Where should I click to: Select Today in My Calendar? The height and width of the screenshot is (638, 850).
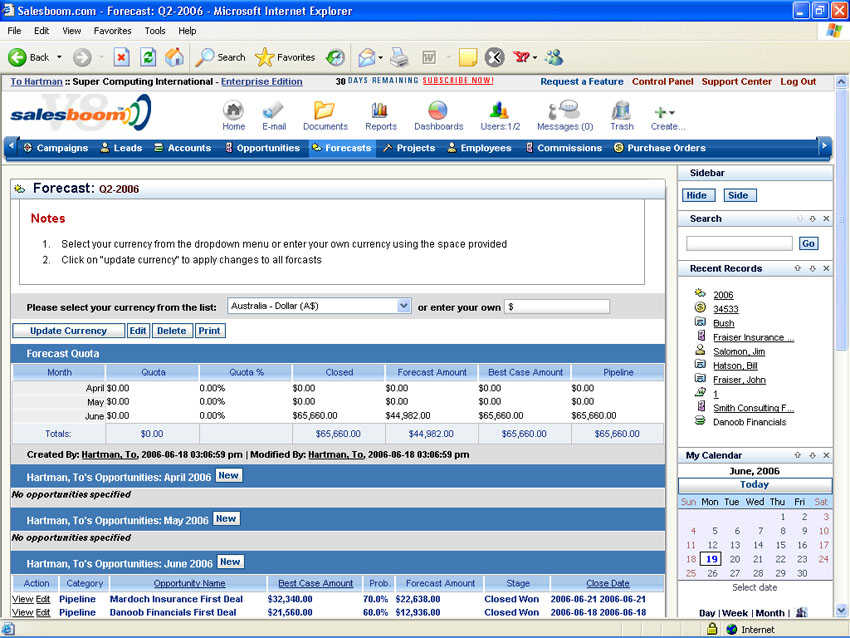click(x=754, y=485)
